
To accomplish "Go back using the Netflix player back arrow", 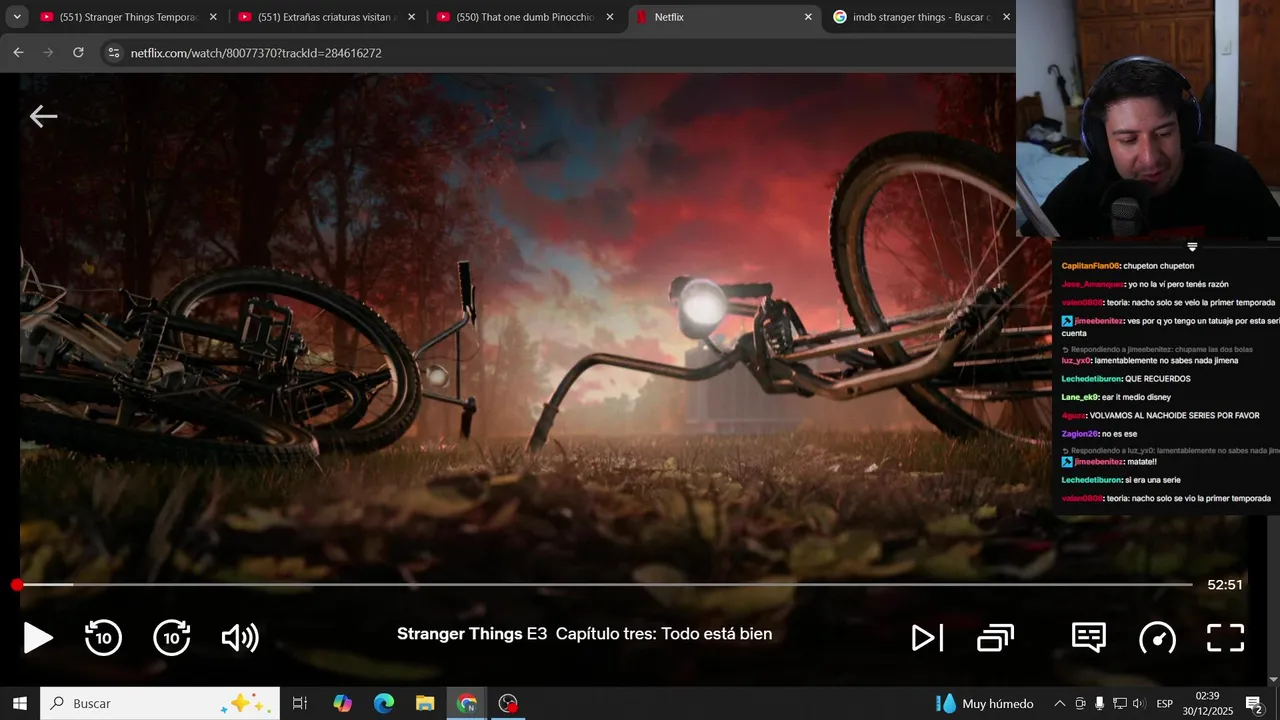I will pos(43,117).
